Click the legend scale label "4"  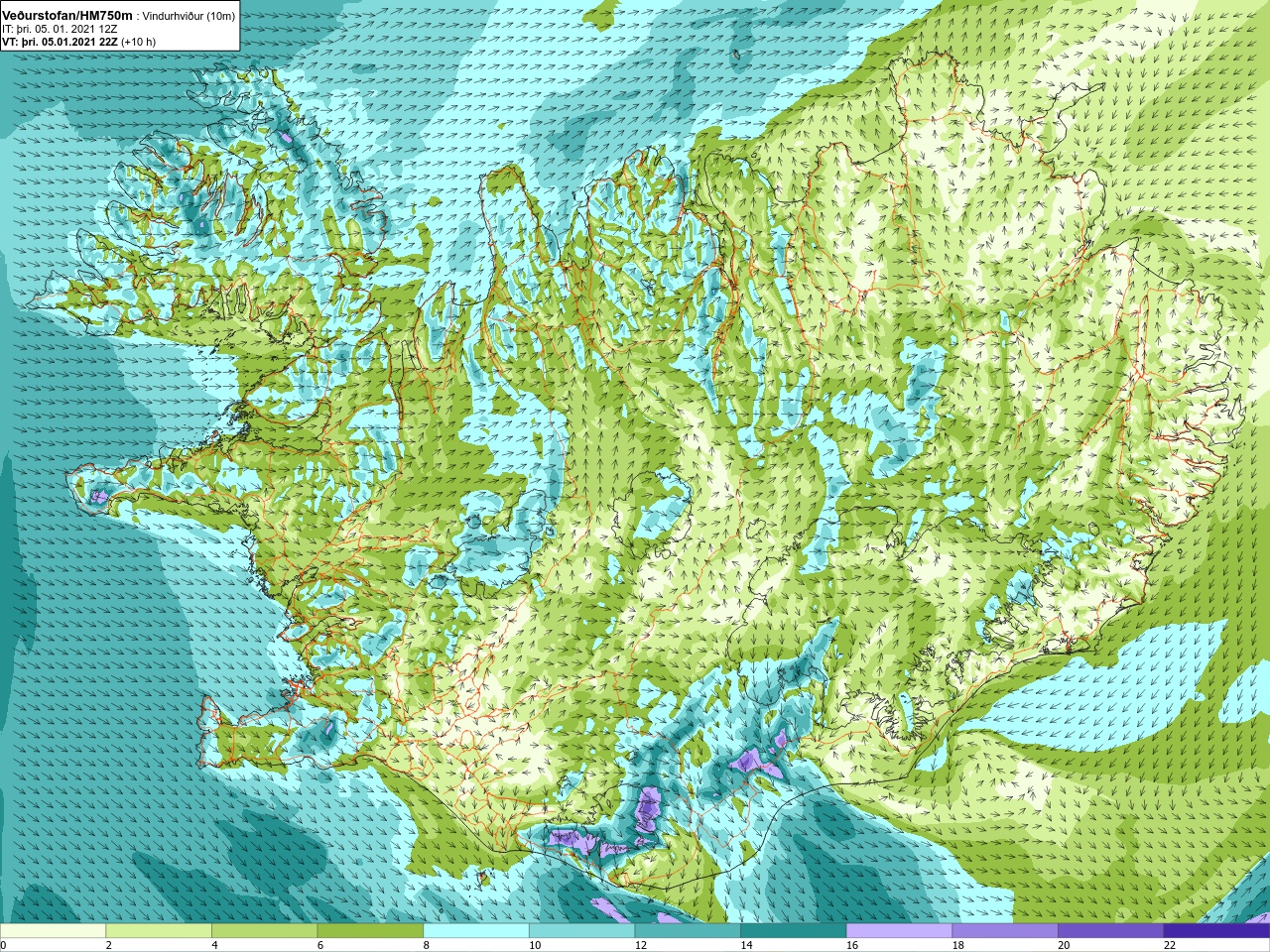click(x=214, y=945)
